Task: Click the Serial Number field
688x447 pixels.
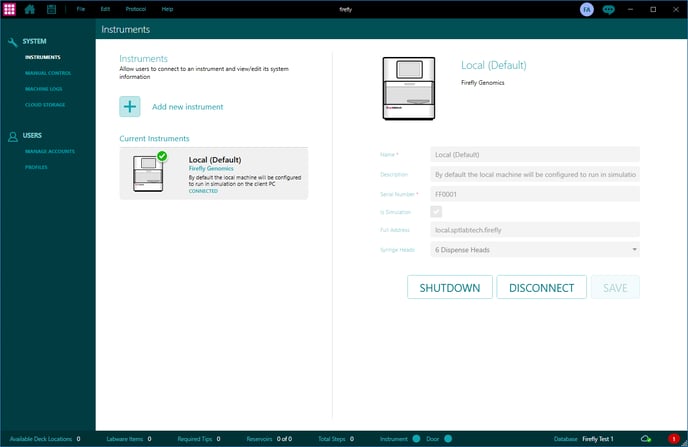Action: pos(535,192)
